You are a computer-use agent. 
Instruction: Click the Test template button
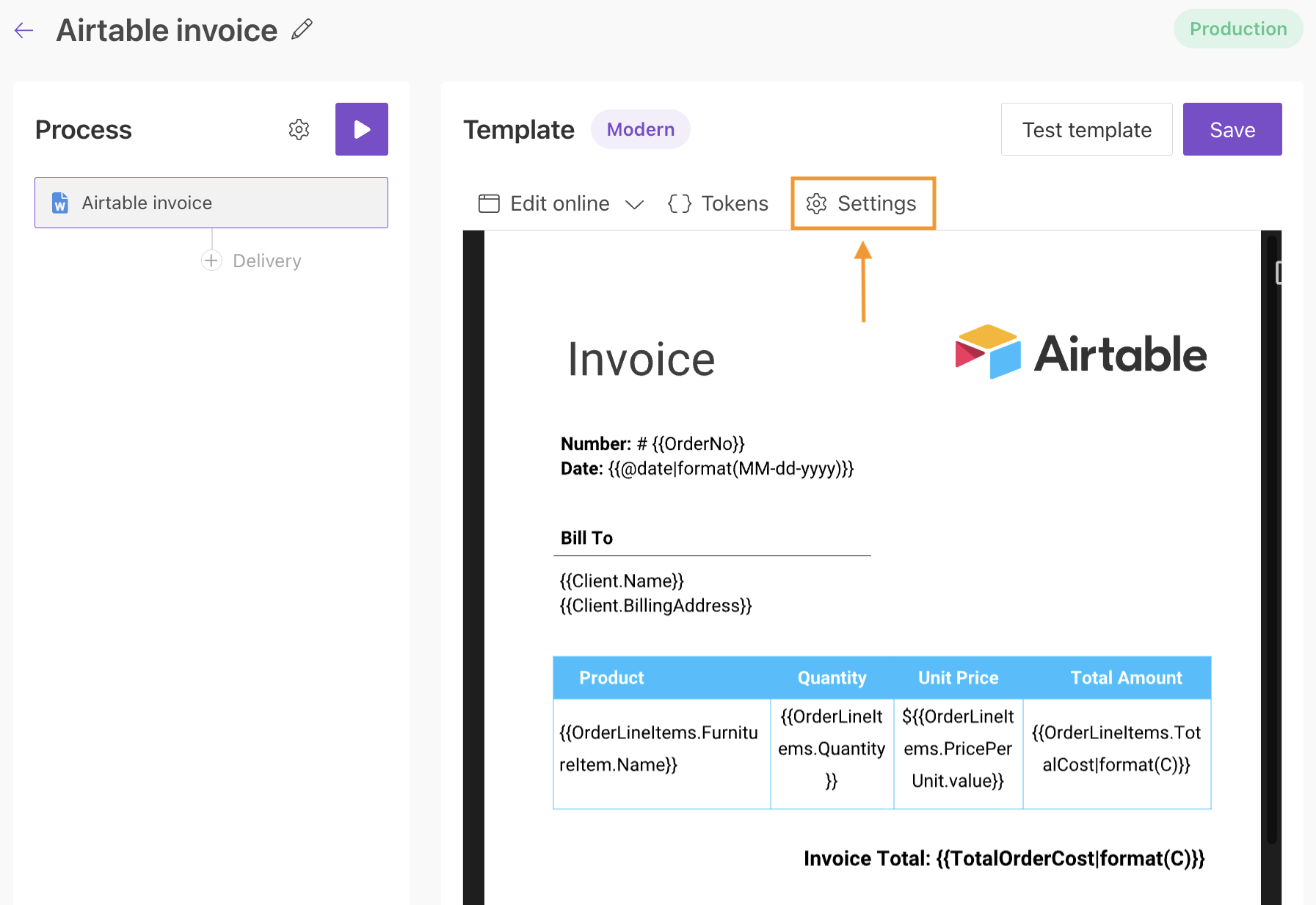(1086, 129)
